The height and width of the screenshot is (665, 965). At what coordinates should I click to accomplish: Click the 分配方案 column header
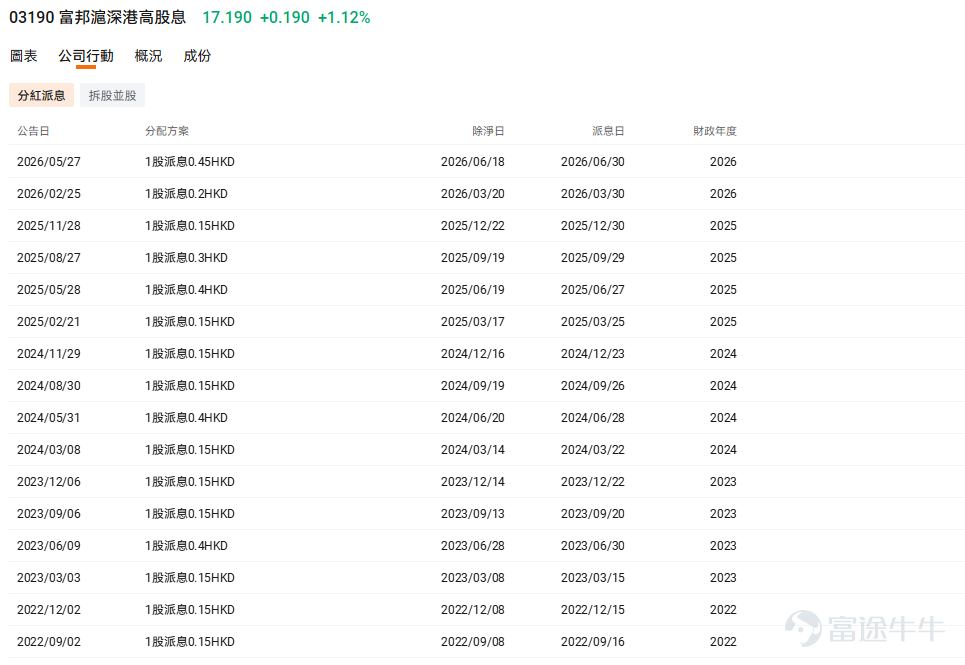(167, 131)
